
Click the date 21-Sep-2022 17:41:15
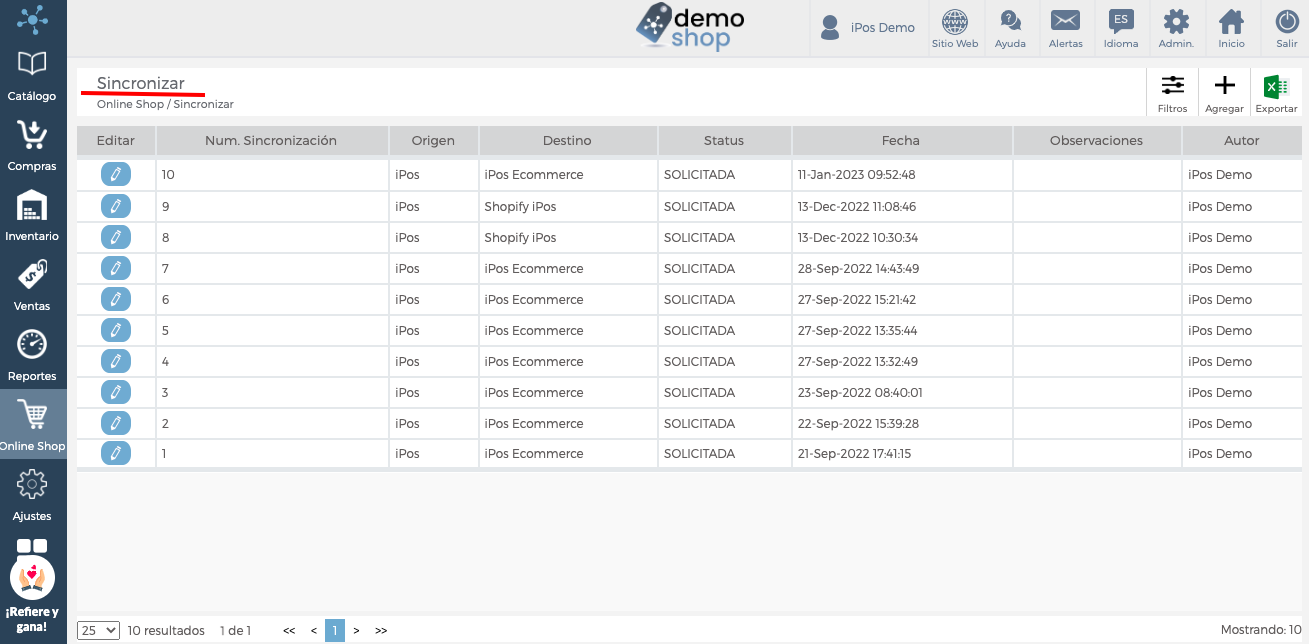[854, 454]
